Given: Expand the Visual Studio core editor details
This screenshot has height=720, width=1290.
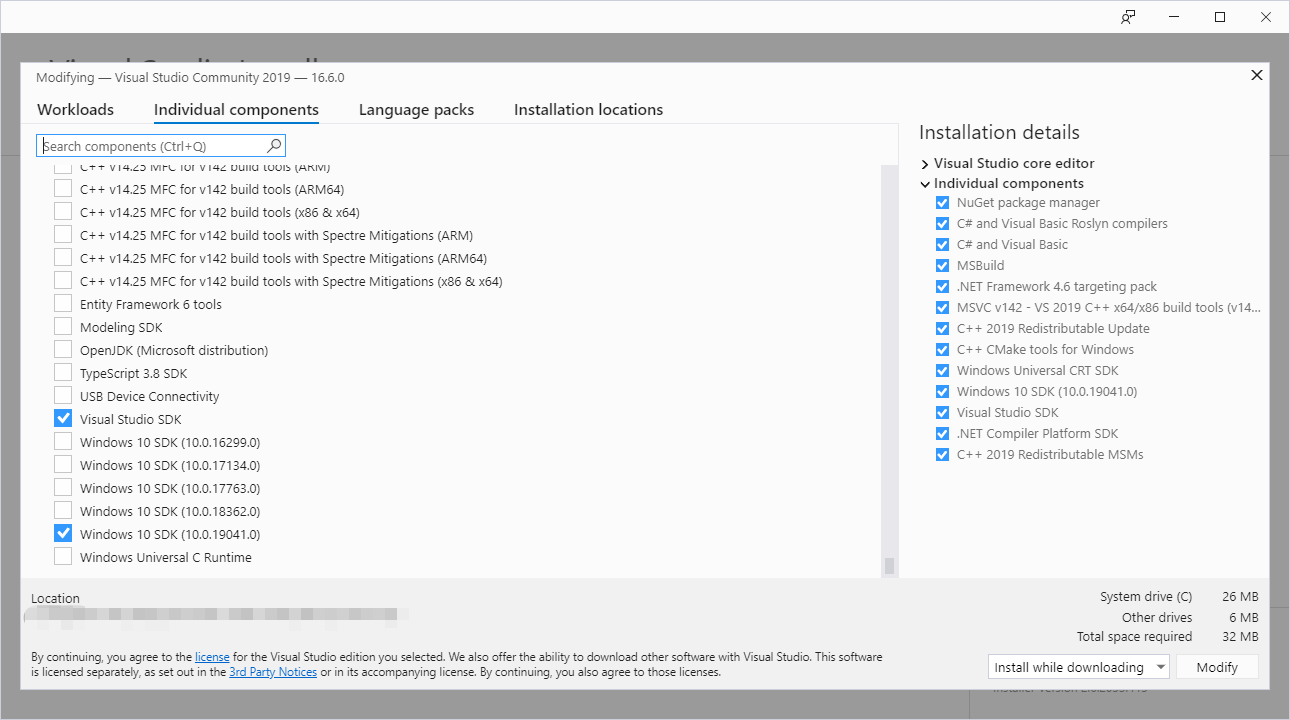Looking at the screenshot, I should (x=924, y=163).
